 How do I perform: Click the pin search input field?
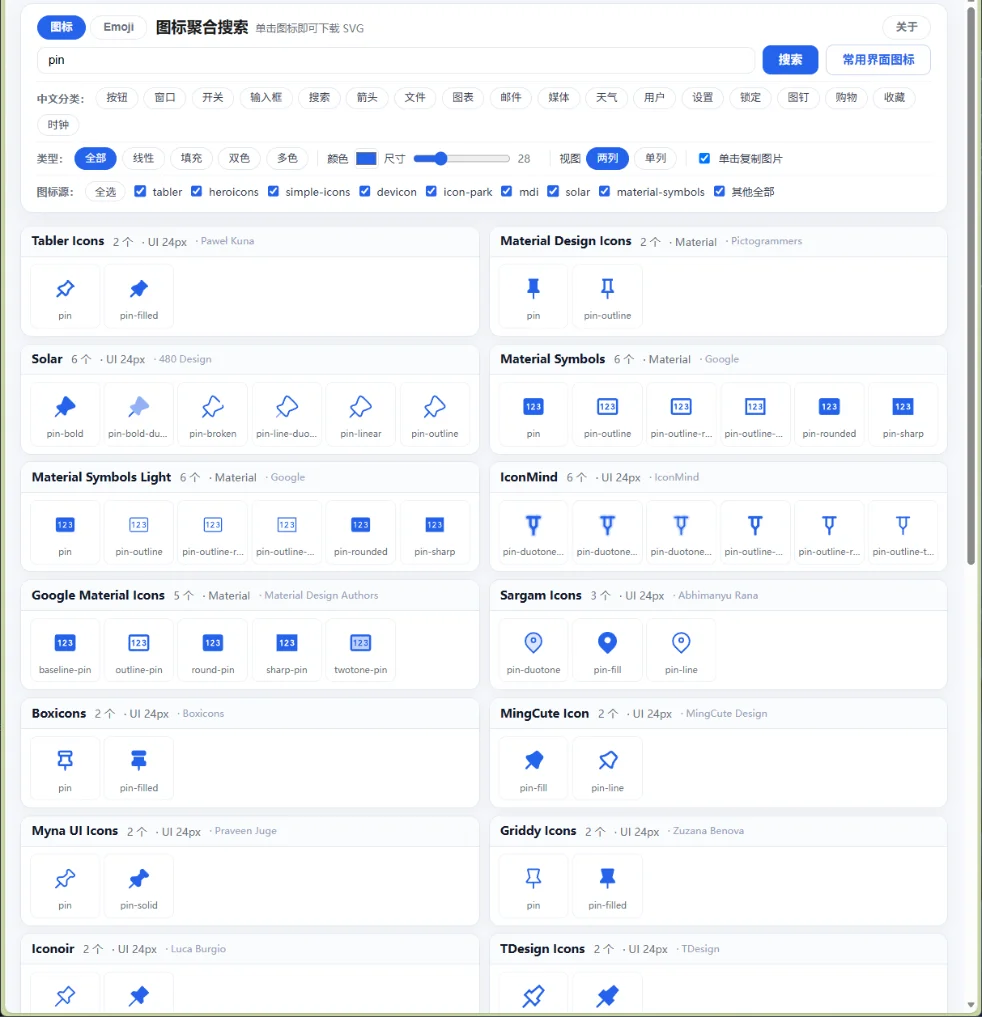pyautogui.click(x=396, y=60)
